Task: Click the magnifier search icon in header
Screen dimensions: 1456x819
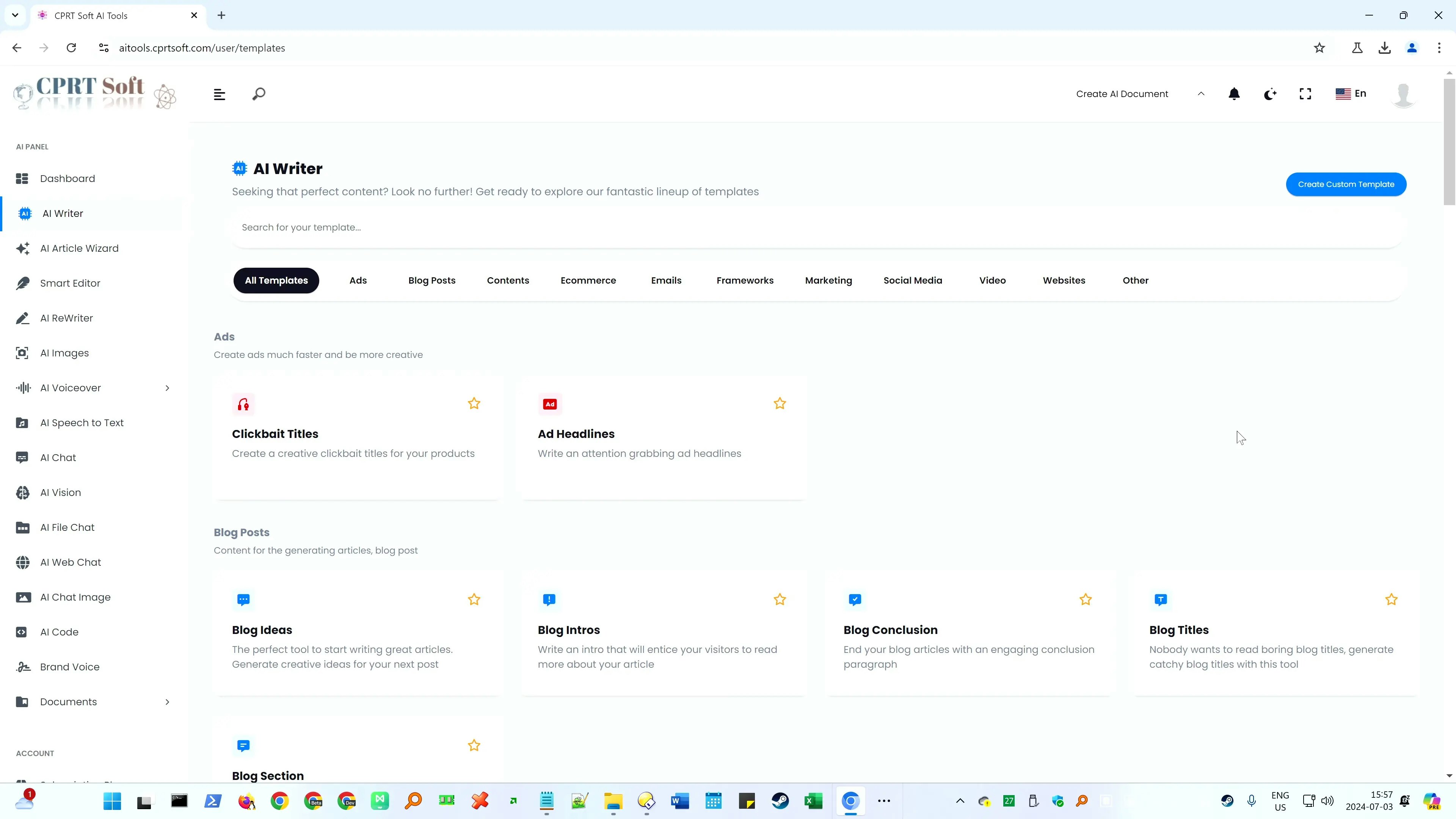Action: click(258, 94)
